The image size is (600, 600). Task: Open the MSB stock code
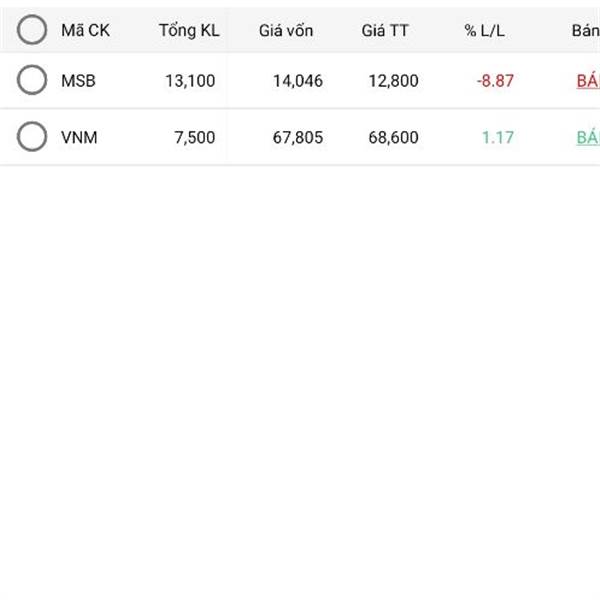(78, 81)
